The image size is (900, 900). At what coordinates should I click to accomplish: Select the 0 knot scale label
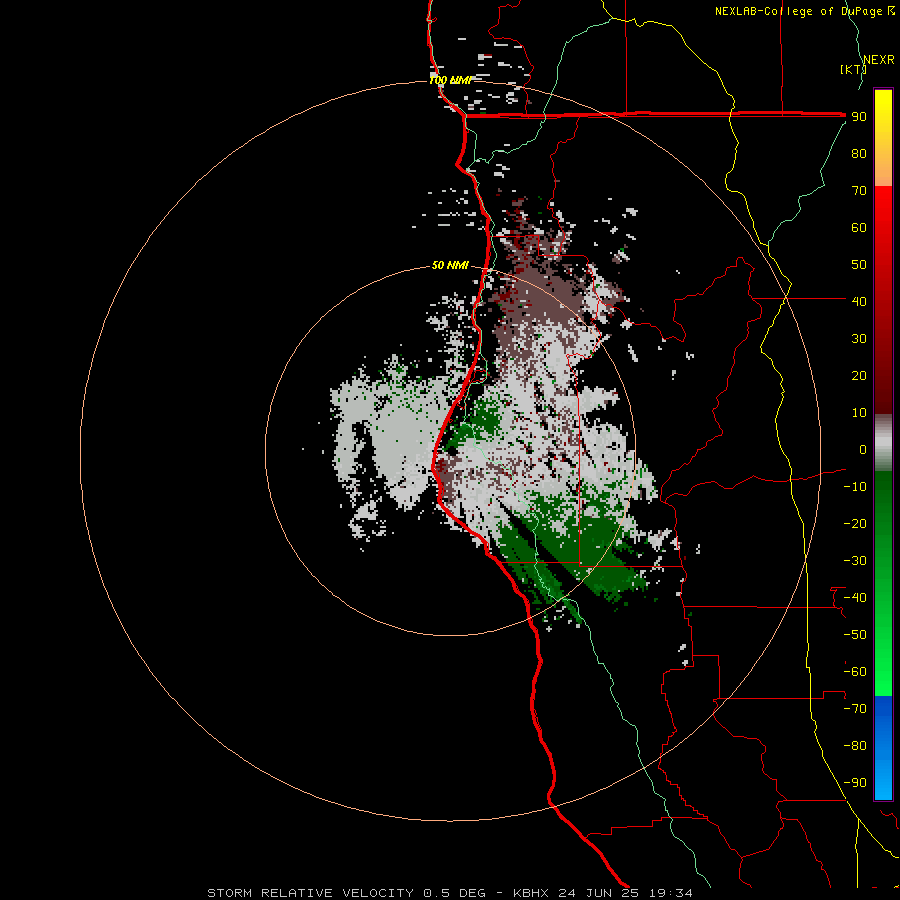[x=863, y=449]
